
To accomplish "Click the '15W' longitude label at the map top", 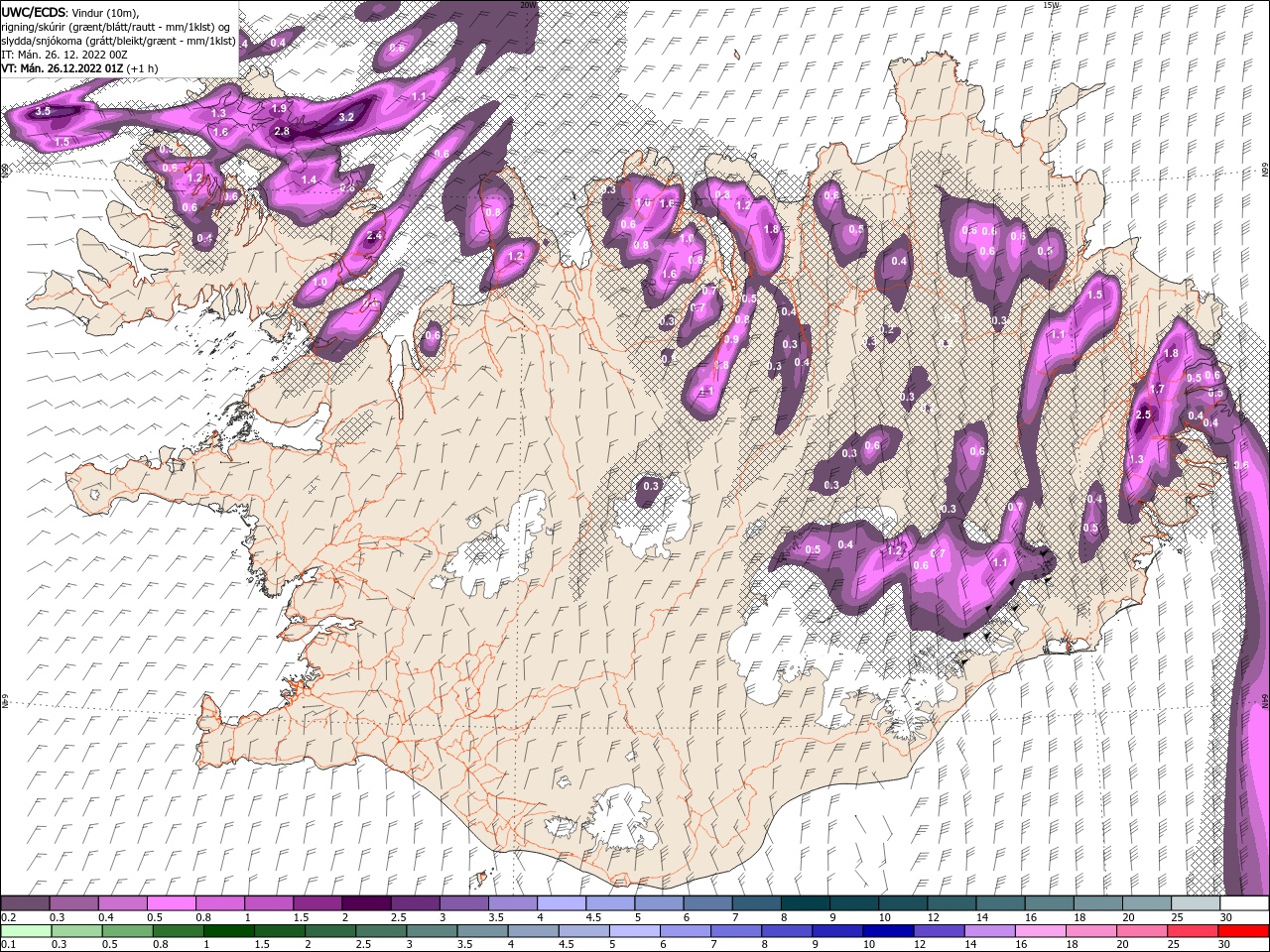I will 1051,5.
